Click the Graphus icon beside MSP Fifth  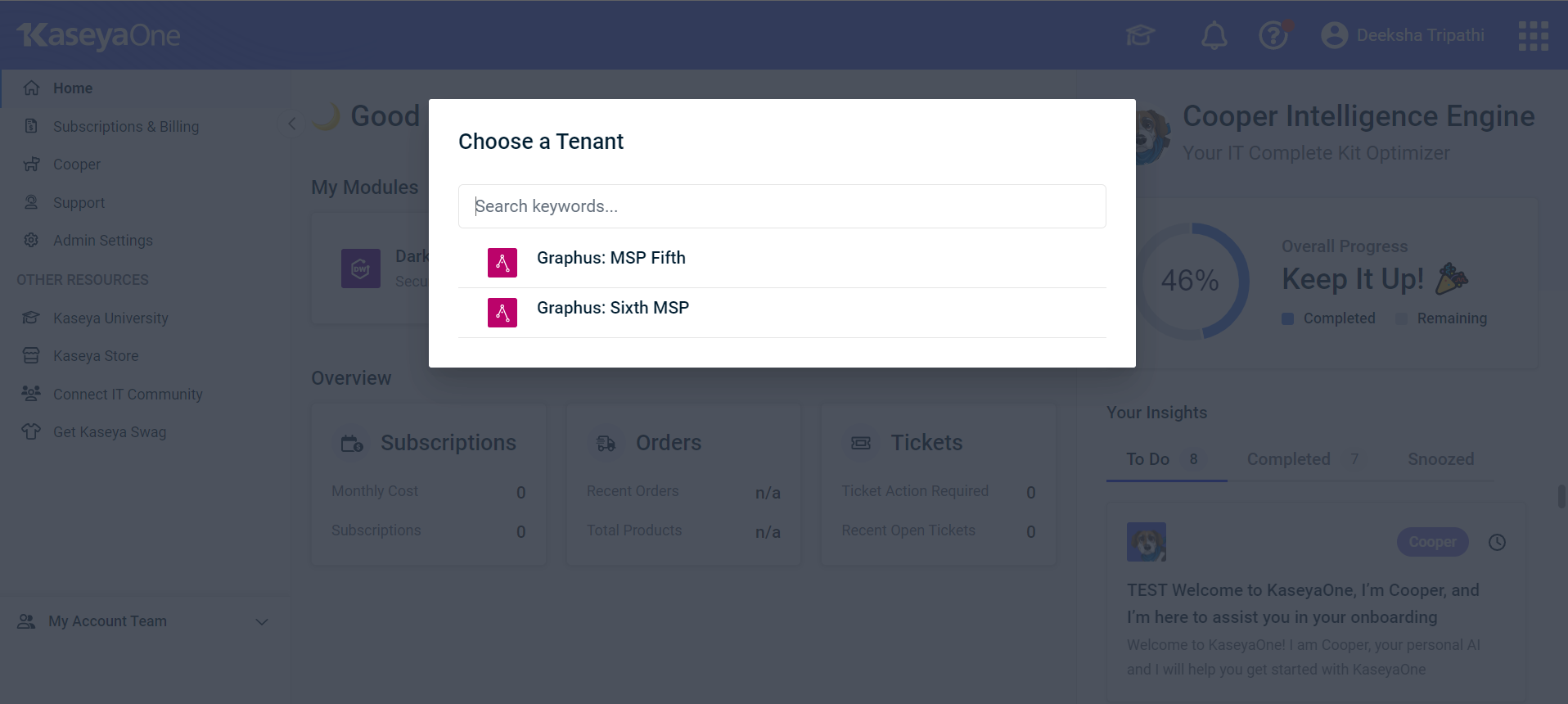[x=502, y=262]
